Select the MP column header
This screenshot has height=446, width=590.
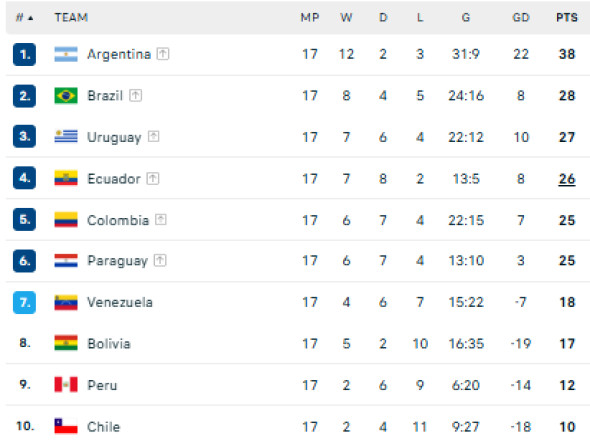click(x=310, y=18)
